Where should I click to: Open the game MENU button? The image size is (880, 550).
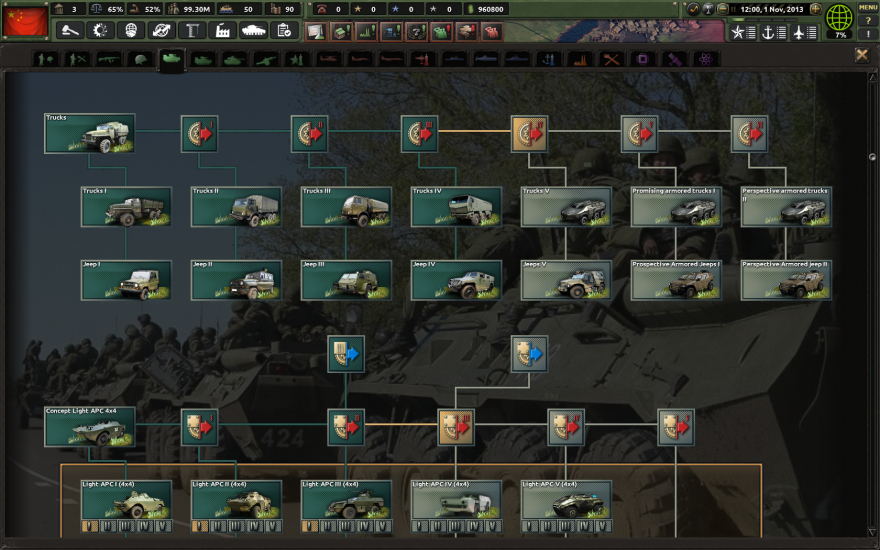pyautogui.click(x=868, y=7)
